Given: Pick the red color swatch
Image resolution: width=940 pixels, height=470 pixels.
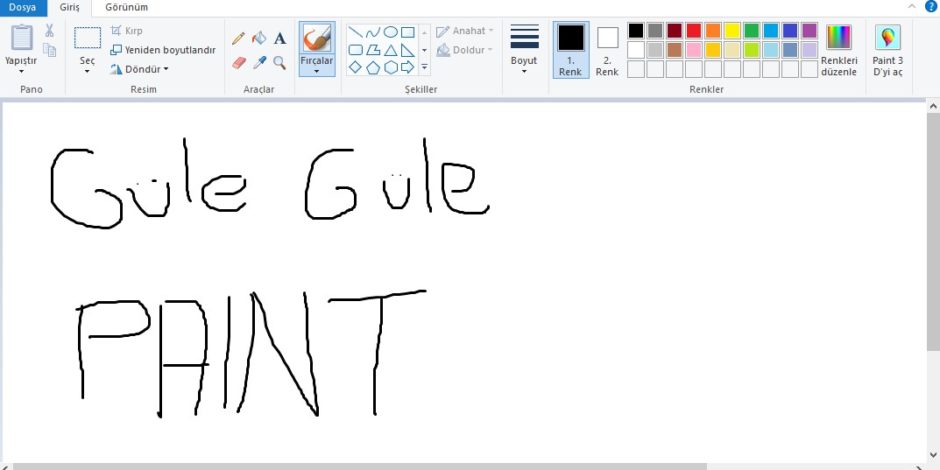Looking at the screenshot, I should 694,31.
